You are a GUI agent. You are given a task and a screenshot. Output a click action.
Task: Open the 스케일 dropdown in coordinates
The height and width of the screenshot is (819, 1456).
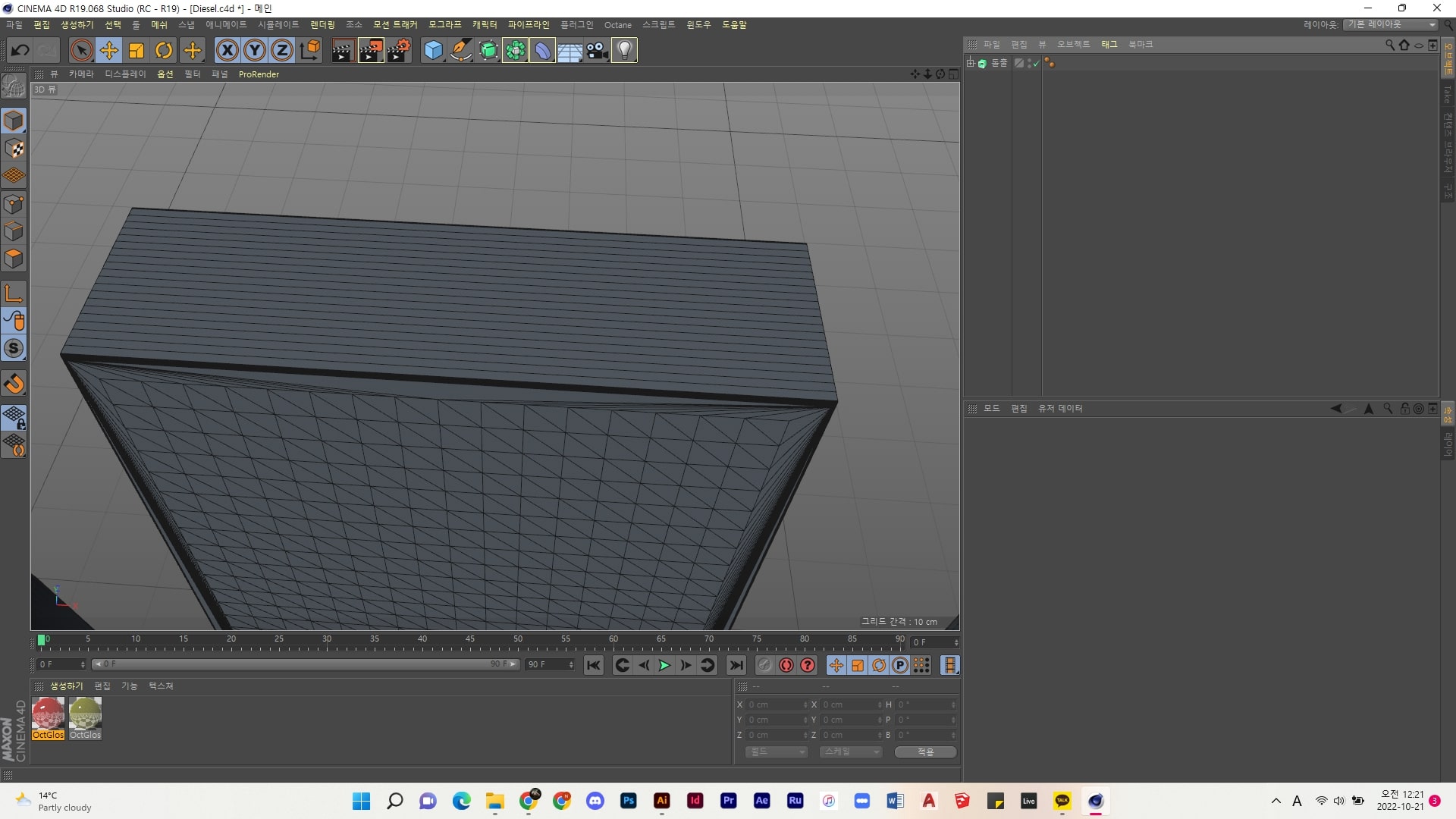tap(851, 752)
